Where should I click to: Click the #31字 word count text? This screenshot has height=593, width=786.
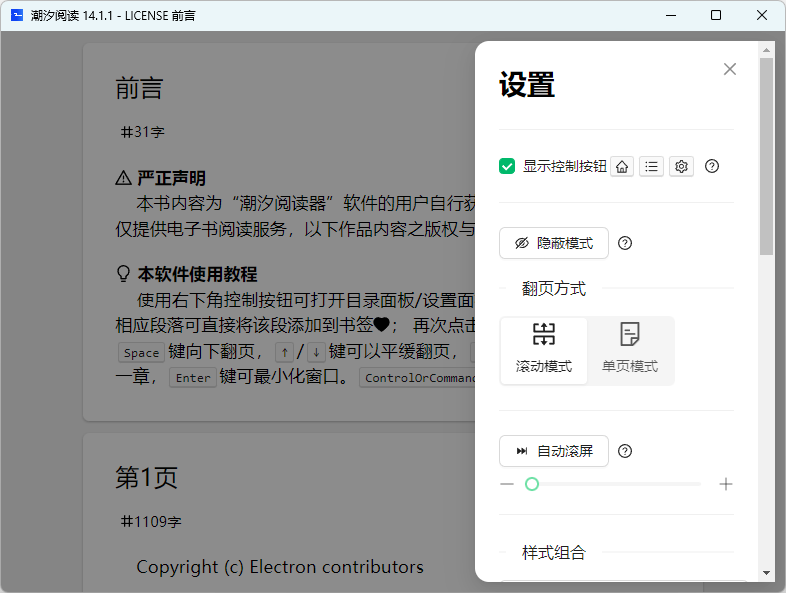(x=142, y=132)
